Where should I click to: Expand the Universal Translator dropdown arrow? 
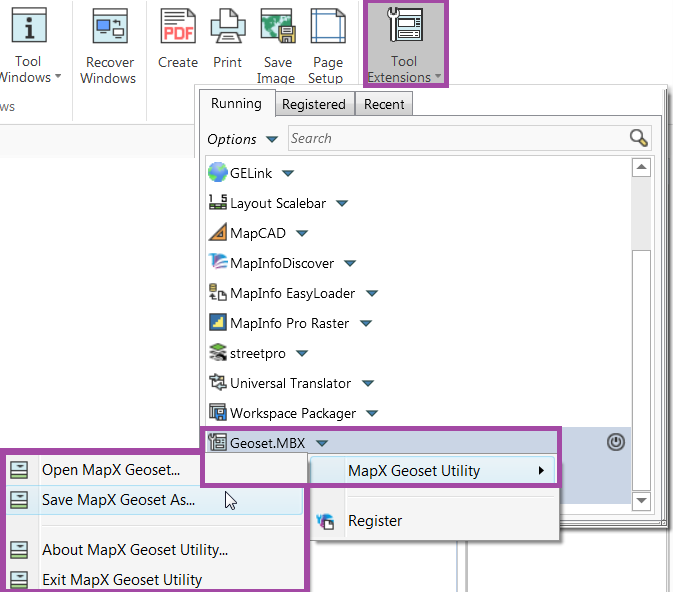pos(368,383)
